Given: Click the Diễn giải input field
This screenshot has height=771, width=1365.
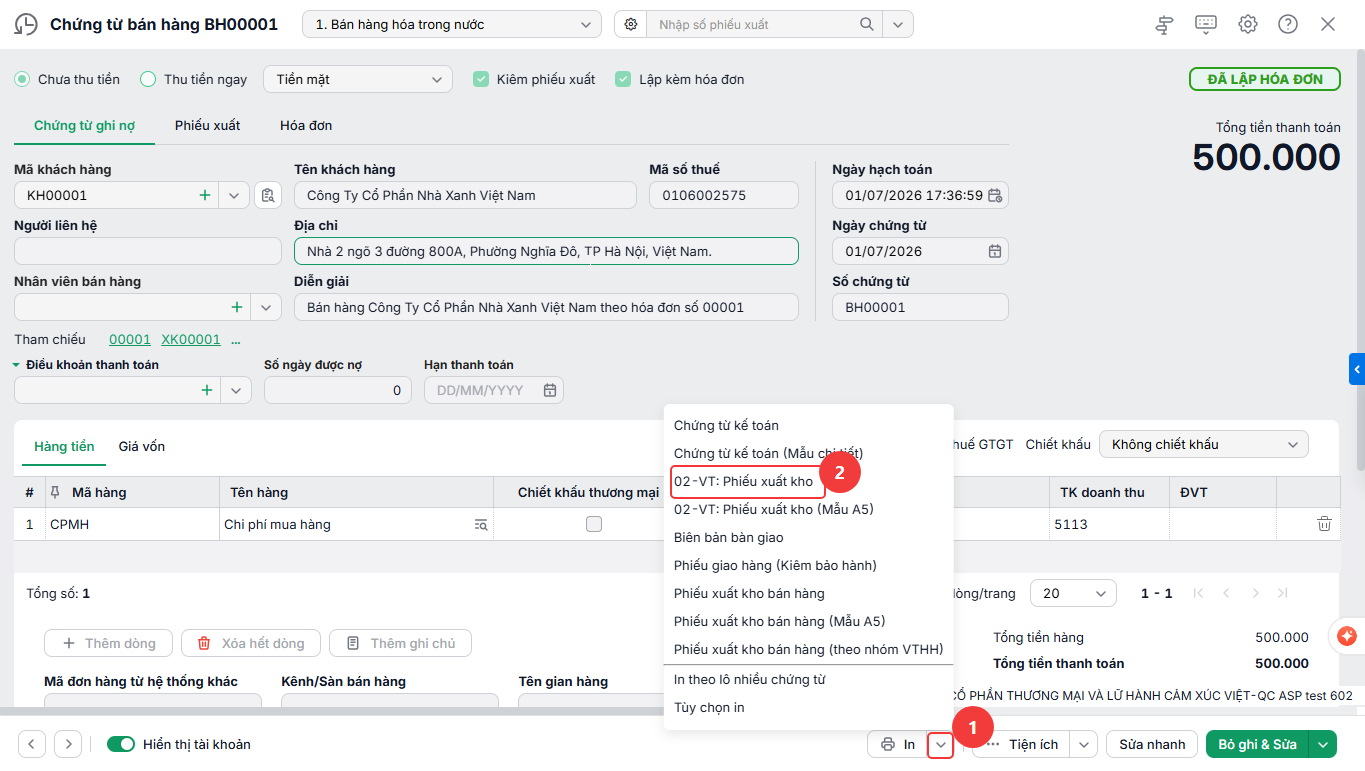Looking at the screenshot, I should pos(546,307).
